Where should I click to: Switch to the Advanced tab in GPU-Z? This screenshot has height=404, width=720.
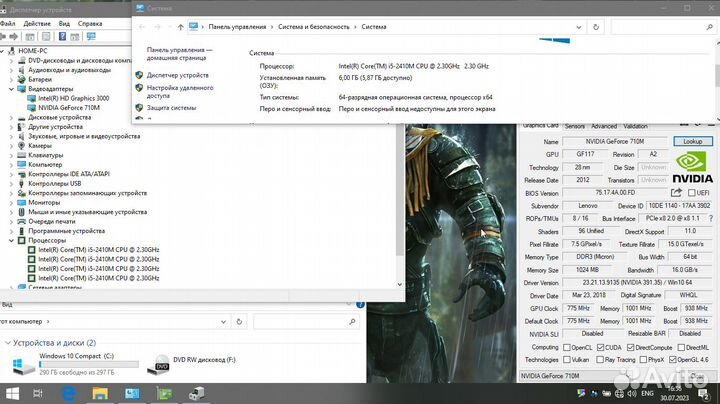point(604,126)
